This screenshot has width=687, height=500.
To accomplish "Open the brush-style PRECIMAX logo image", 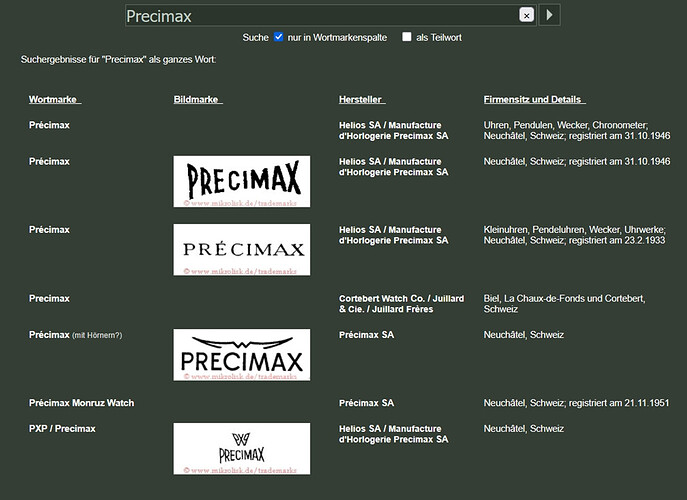I will [242, 181].
